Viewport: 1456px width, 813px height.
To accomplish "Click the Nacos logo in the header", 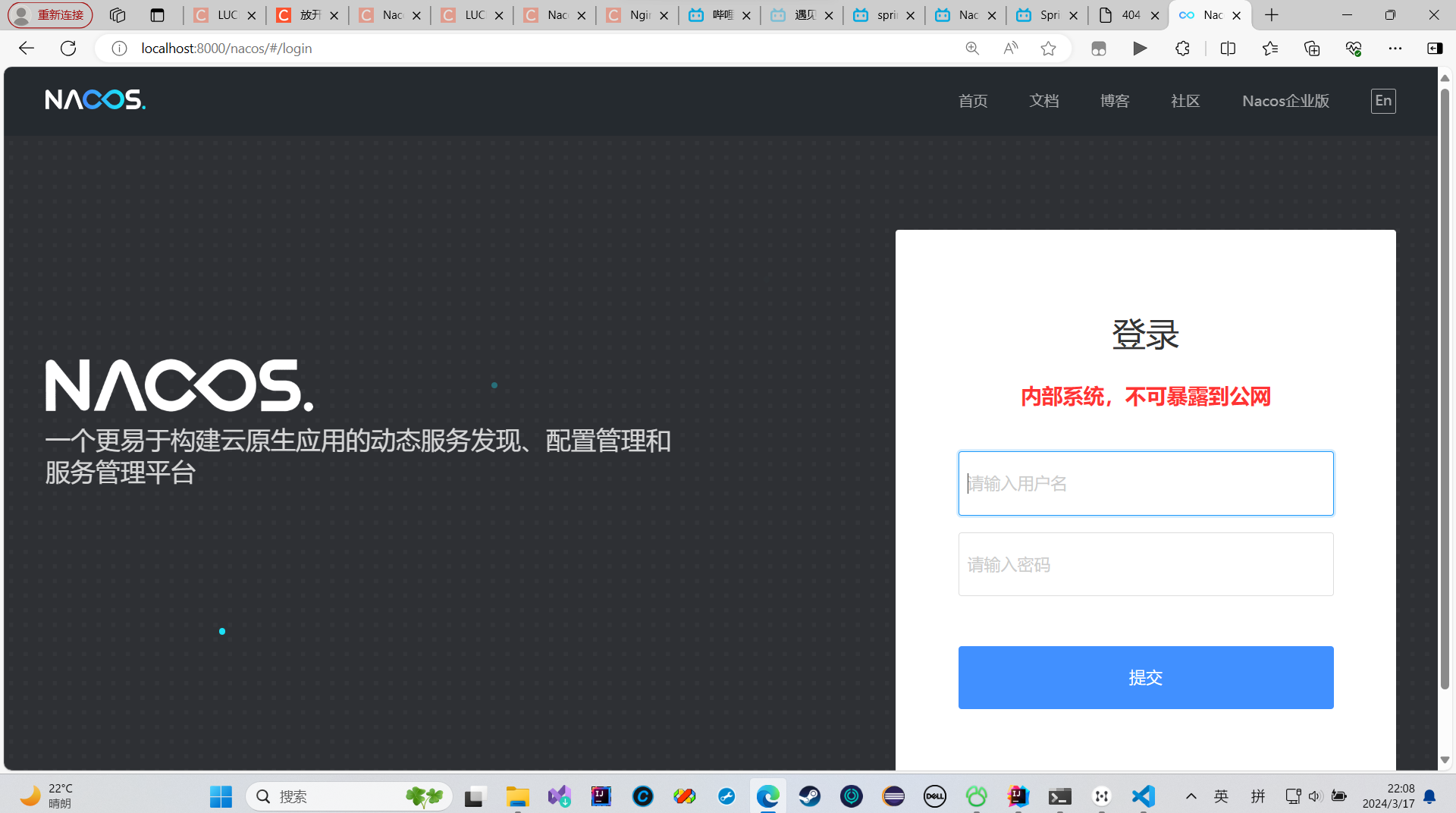I will point(96,100).
